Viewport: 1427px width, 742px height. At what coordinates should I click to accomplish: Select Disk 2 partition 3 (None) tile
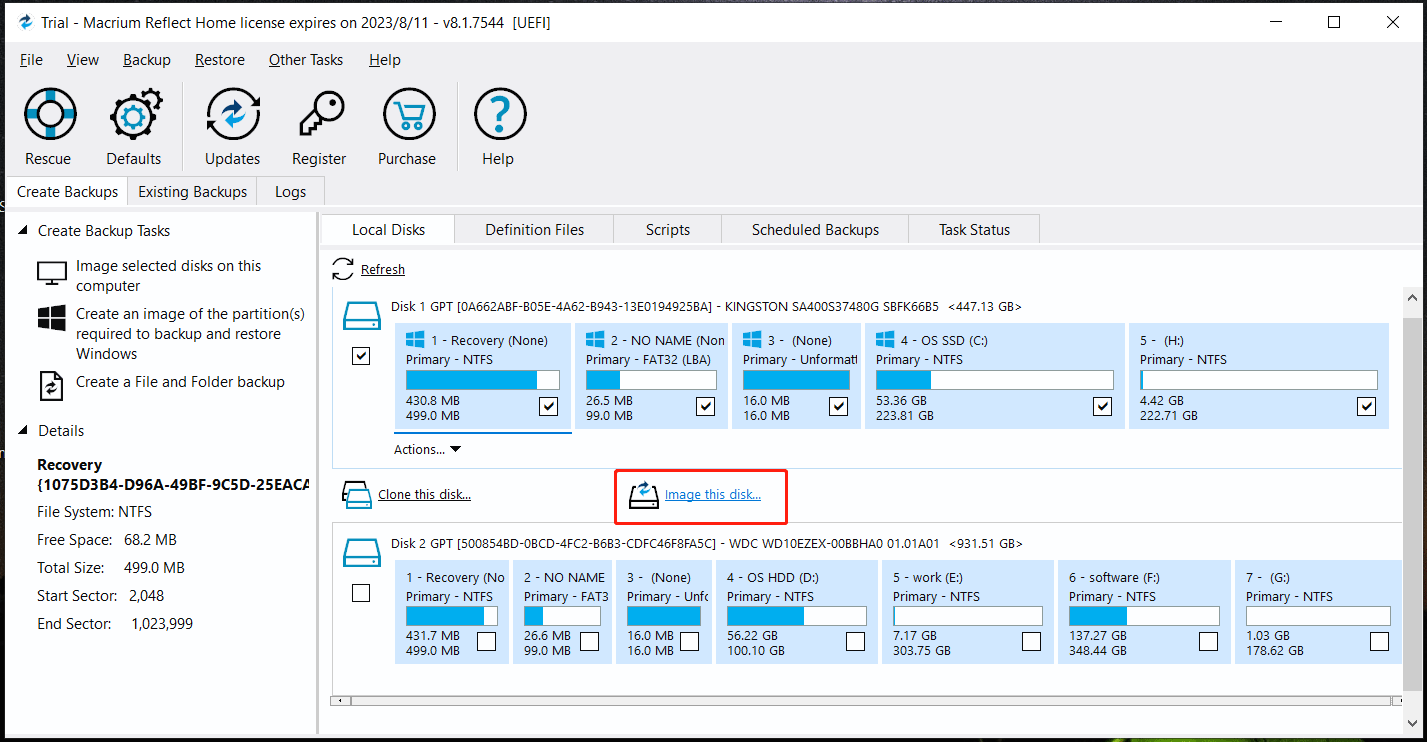tap(663, 612)
